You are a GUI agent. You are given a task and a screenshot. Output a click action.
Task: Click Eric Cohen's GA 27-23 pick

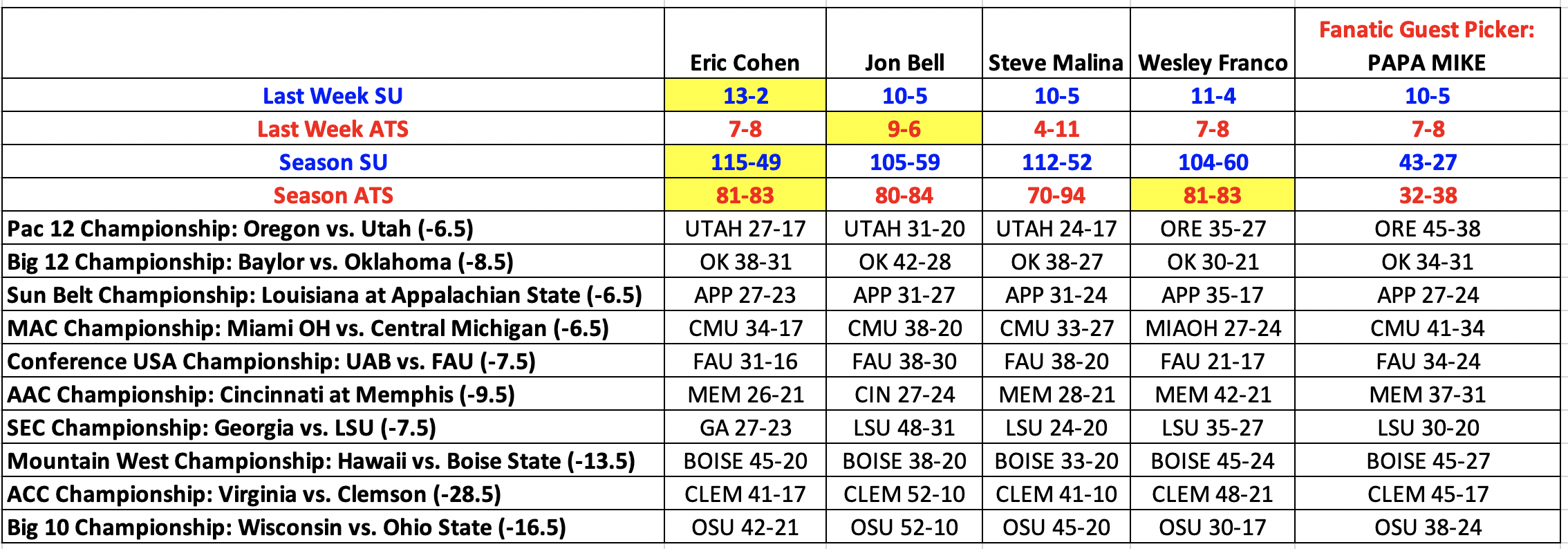[x=745, y=427]
